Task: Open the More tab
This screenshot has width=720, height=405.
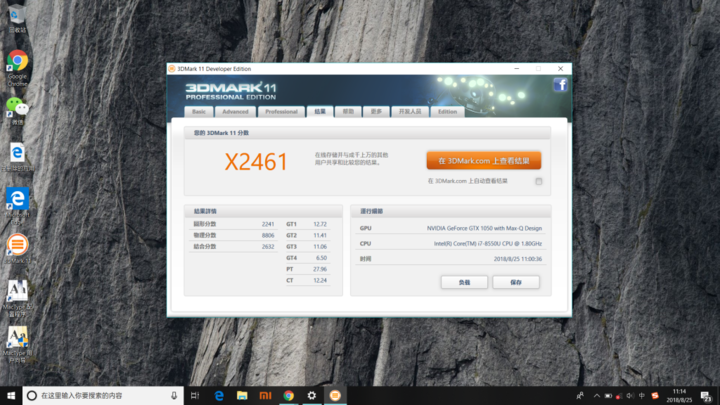Action: 376,112
